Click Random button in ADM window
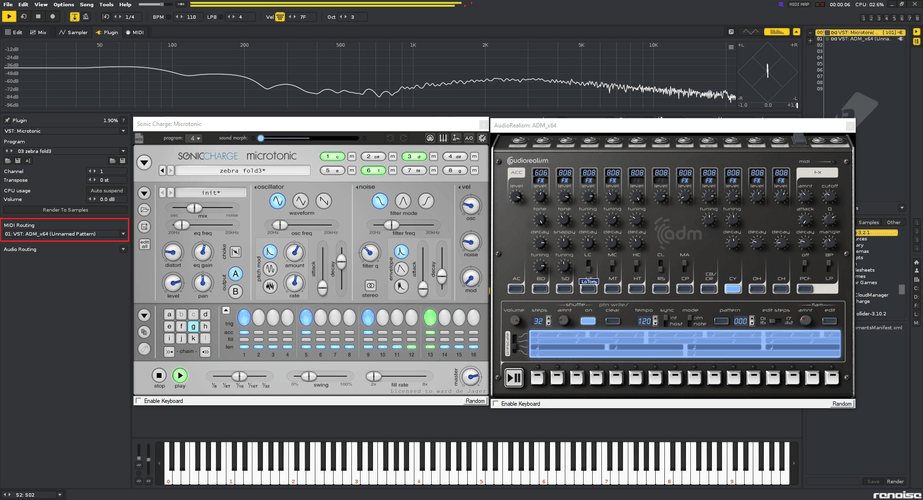The width and height of the screenshot is (923, 500). tap(842, 404)
